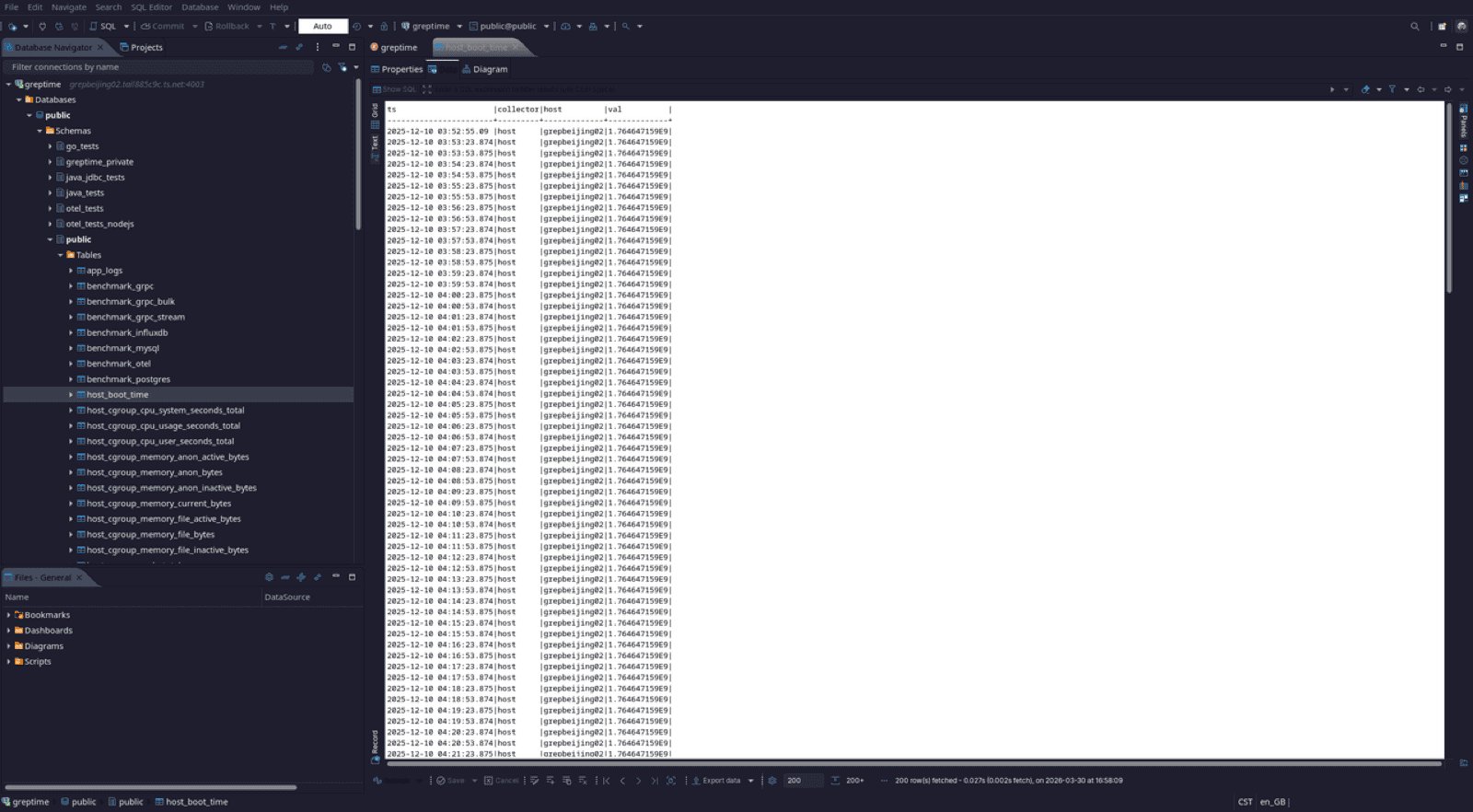
Task: Click the link-with-editor icon in the navigator
Action: [x=299, y=47]
